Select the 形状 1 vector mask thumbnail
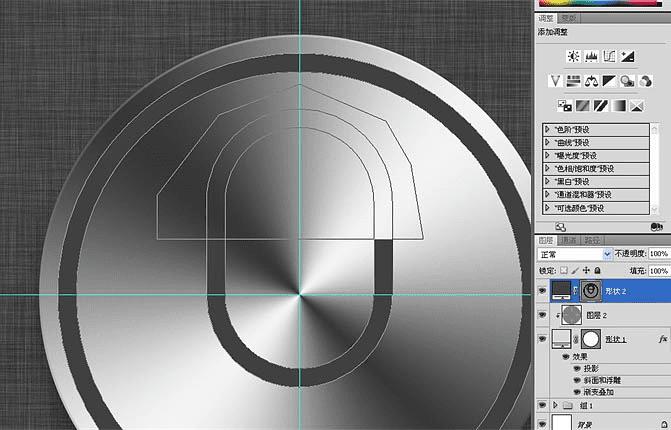Image resolution: width=671 pixels, height=430 pixels. point(591,339)
